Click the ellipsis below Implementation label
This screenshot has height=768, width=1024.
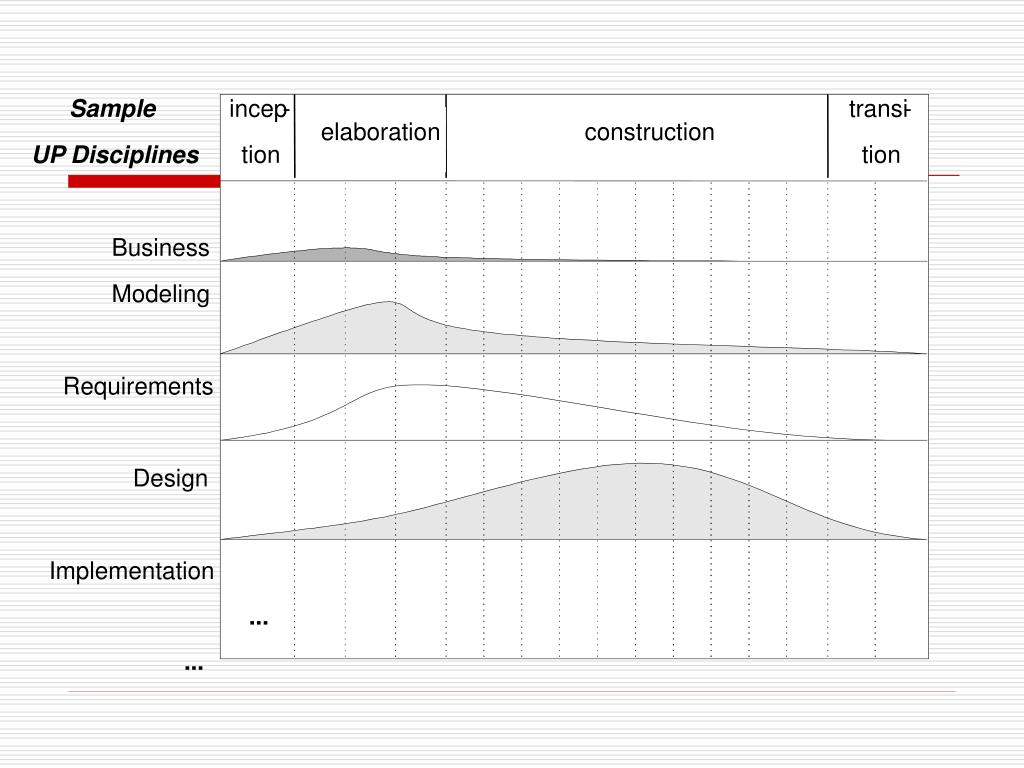point(194,668)
